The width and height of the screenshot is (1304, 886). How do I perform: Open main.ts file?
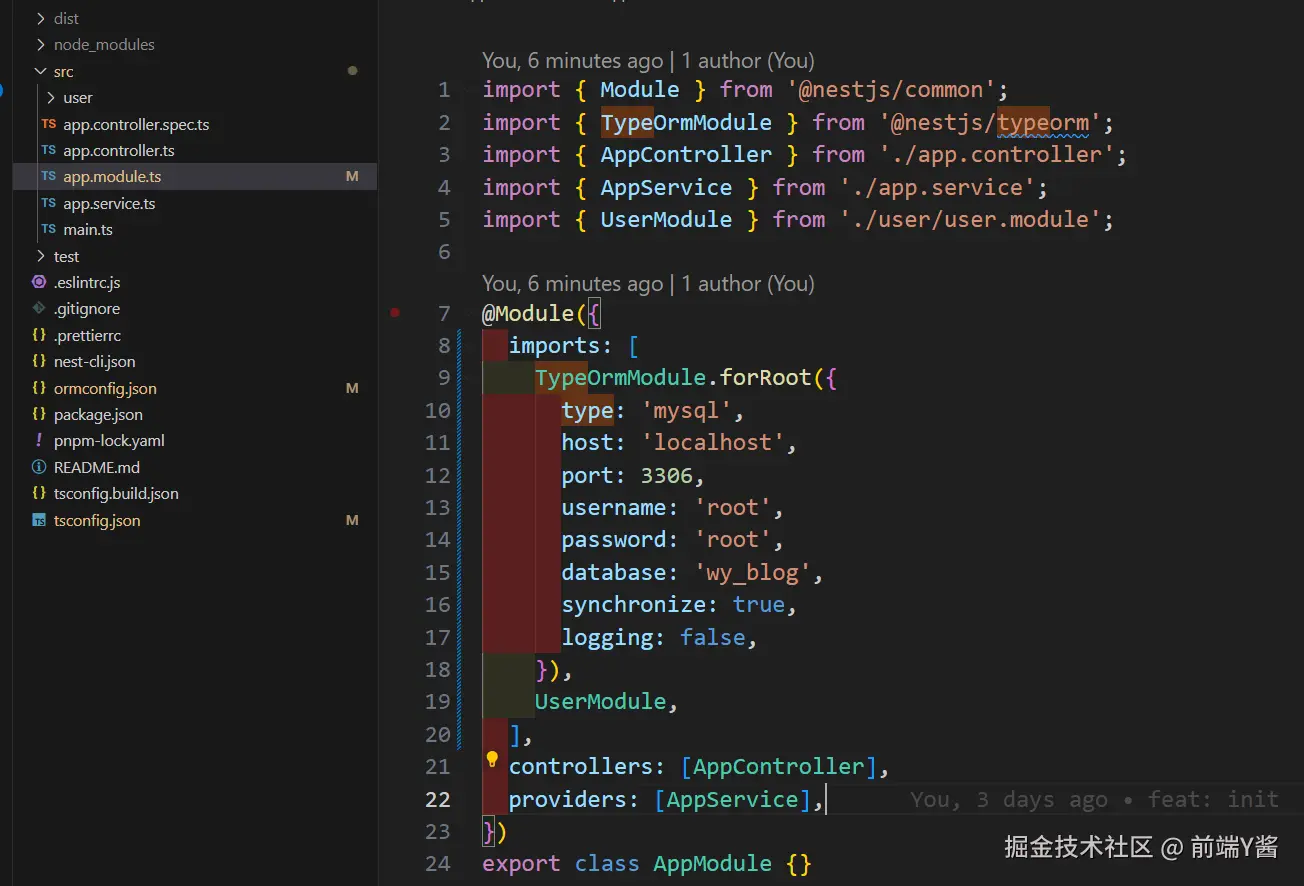pos(88,230)
